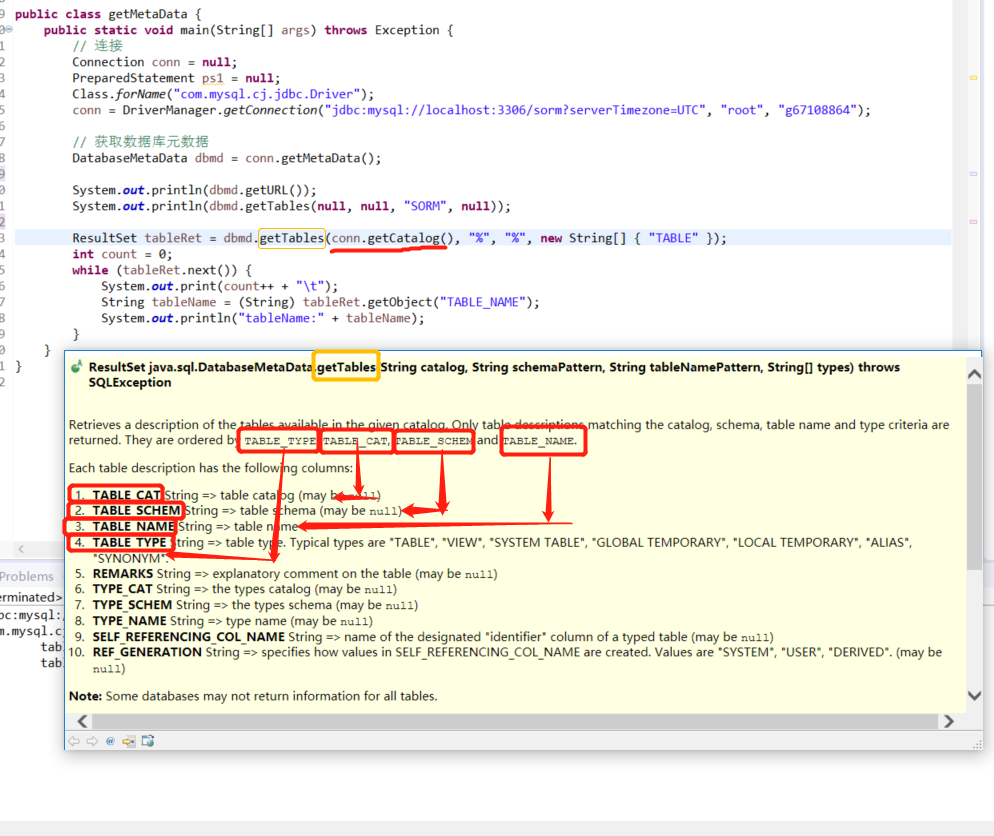Click the green method icon beside ResultSet signature
This screenshot has height=836, width=994.
tap(77, 366)
